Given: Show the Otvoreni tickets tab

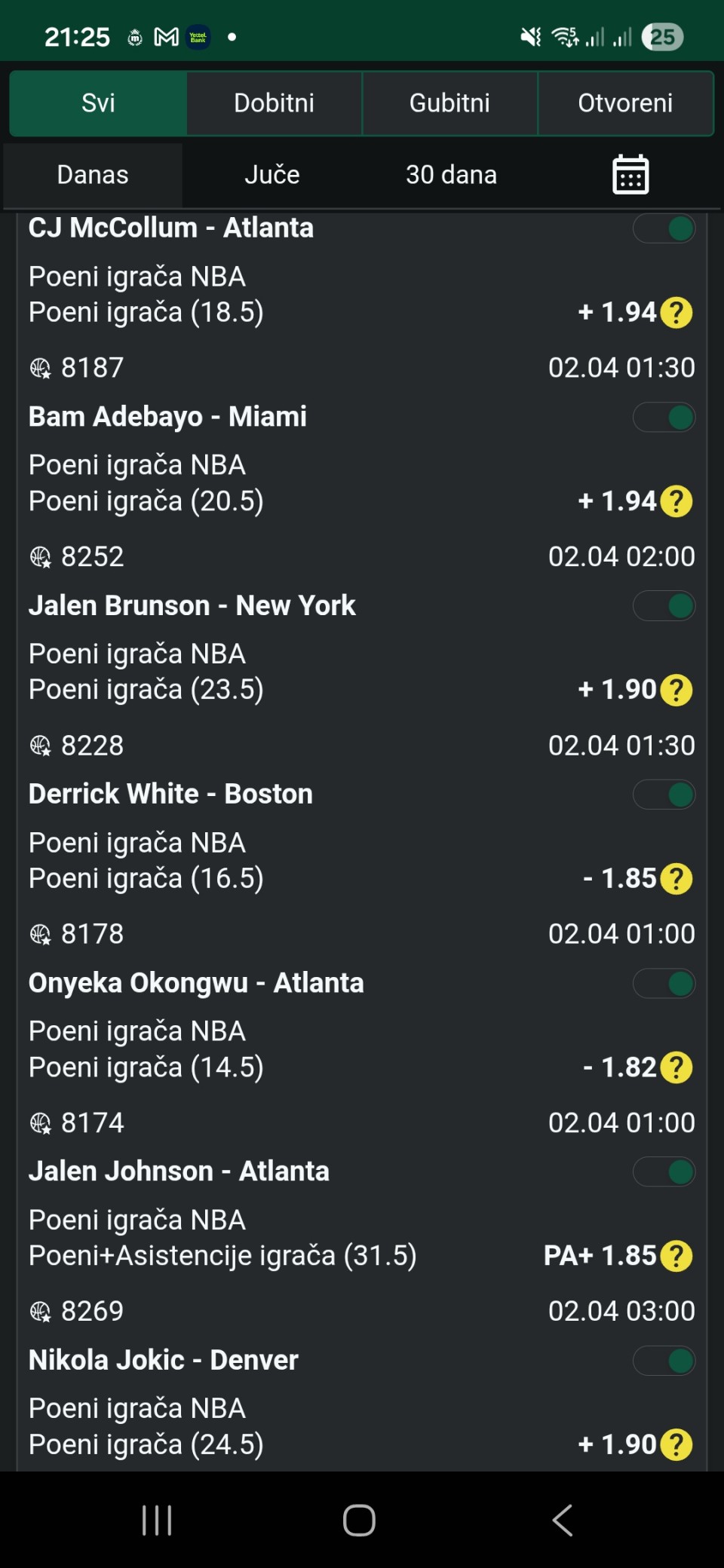Looking at the screenshot, I should [x=625, y=103].
